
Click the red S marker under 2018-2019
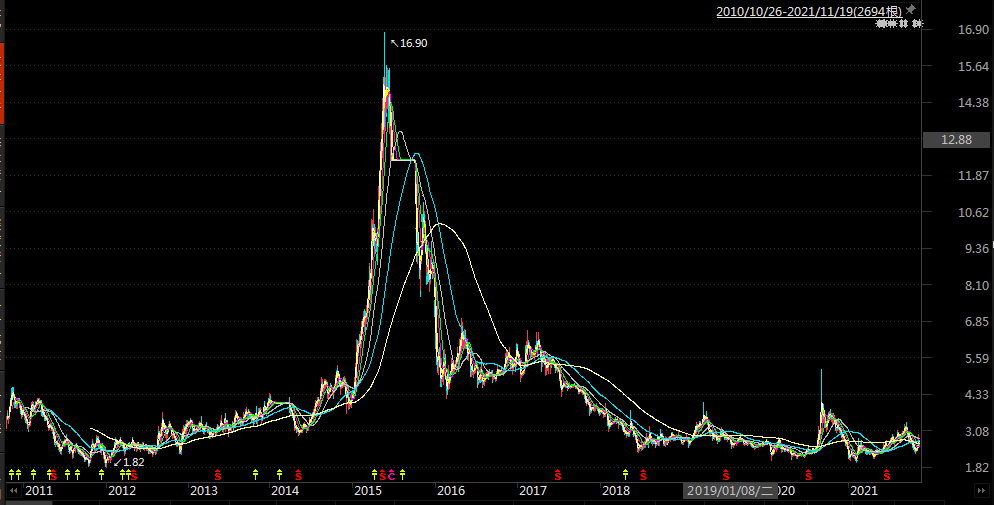644,474
